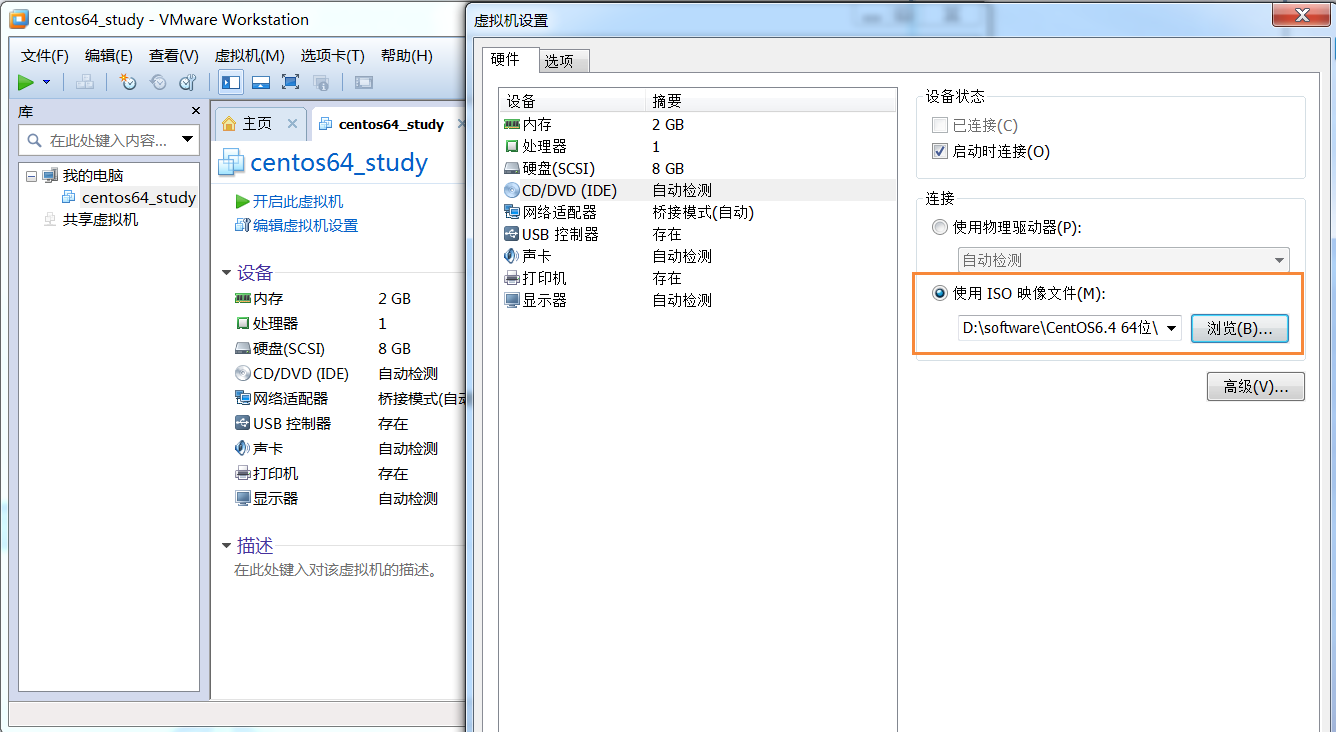Open the library search filter dropdown arrow
Image resolution: width=1336 pixels, height=732 pixels.
[187, 140]
